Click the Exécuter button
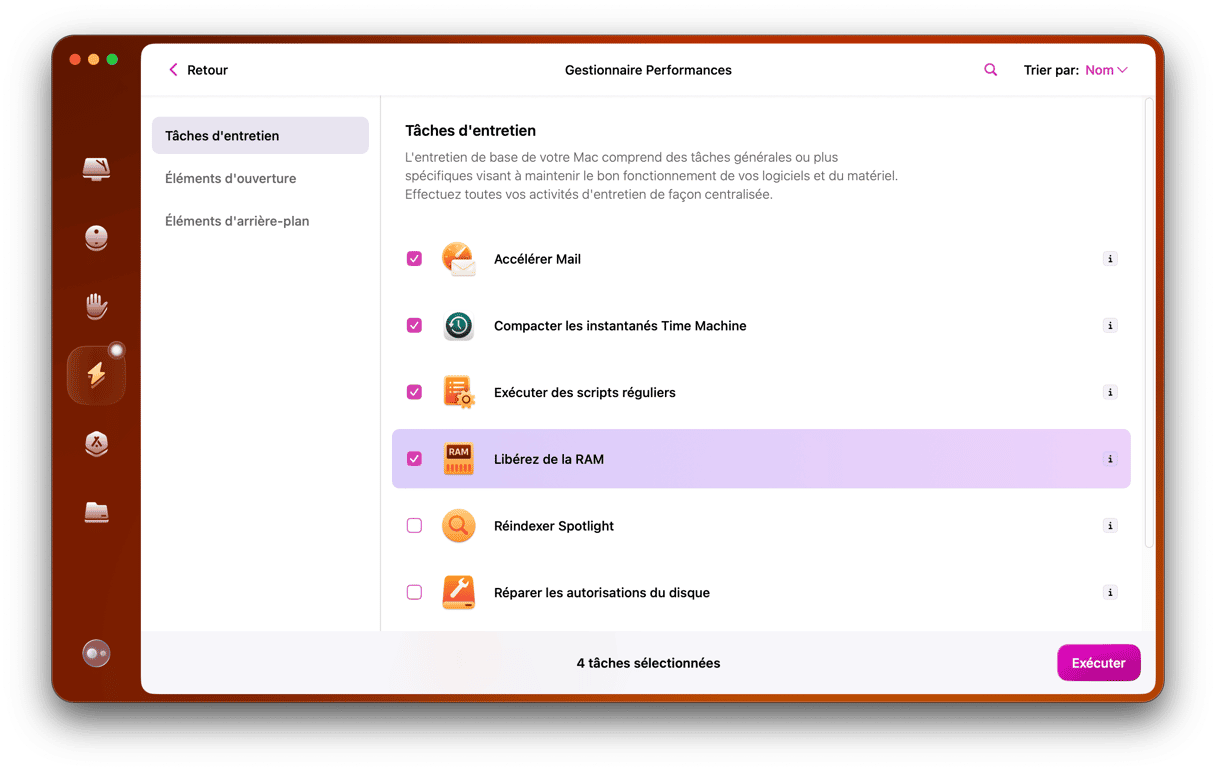This screenshot has width=1216, height=771. click(1098, 663)
